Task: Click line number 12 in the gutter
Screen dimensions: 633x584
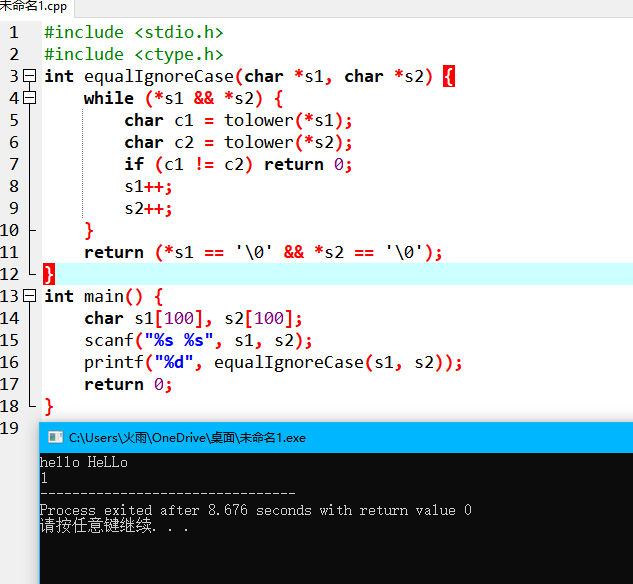Action: [9, 274]
